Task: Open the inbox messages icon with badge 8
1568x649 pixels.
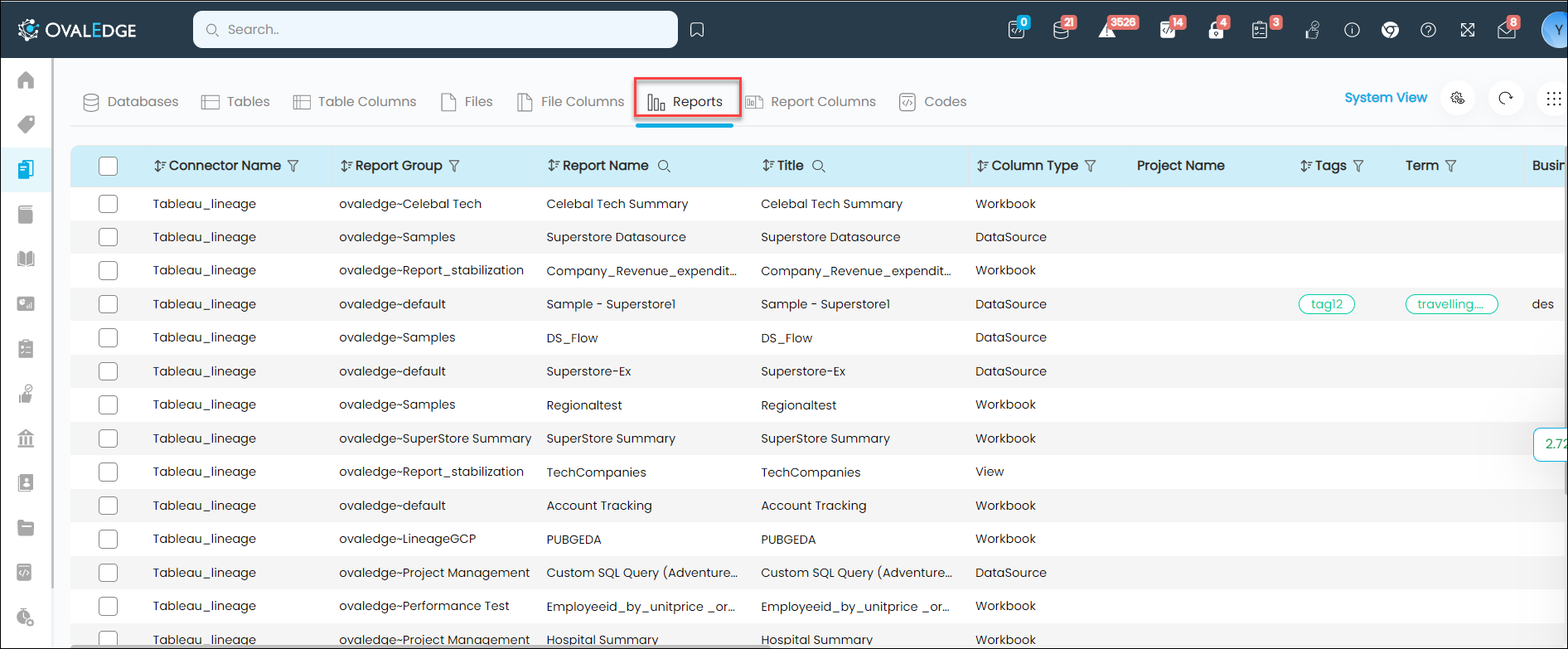Action: [1506, 31]
